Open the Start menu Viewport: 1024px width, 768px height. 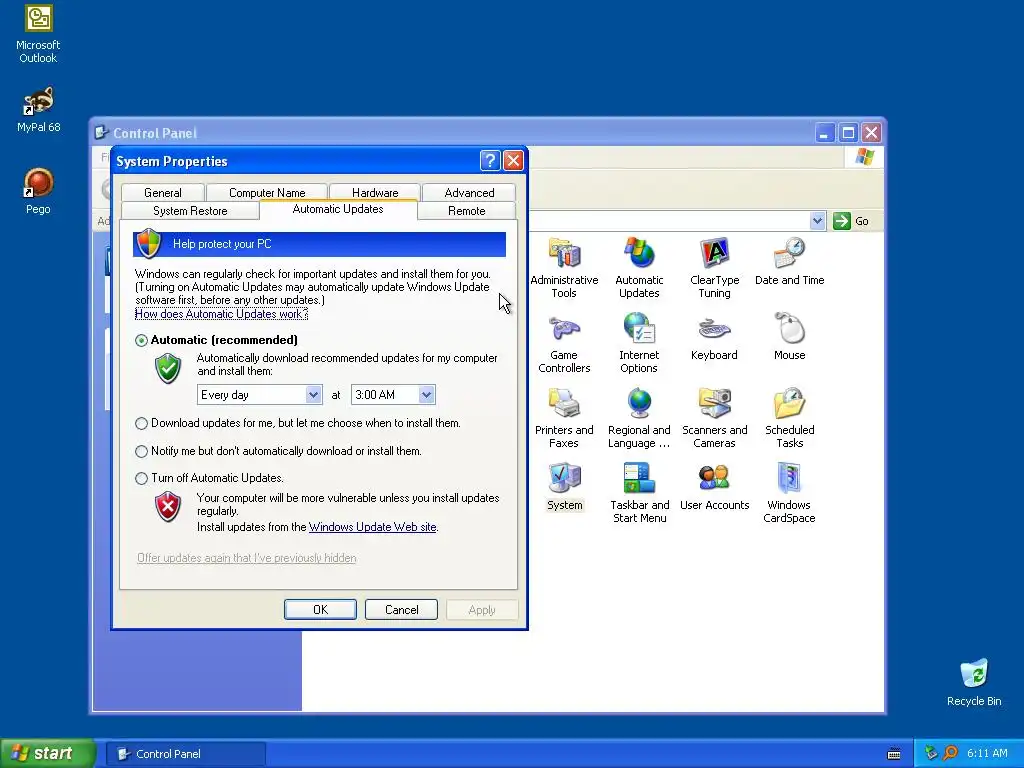pos(48,753)
